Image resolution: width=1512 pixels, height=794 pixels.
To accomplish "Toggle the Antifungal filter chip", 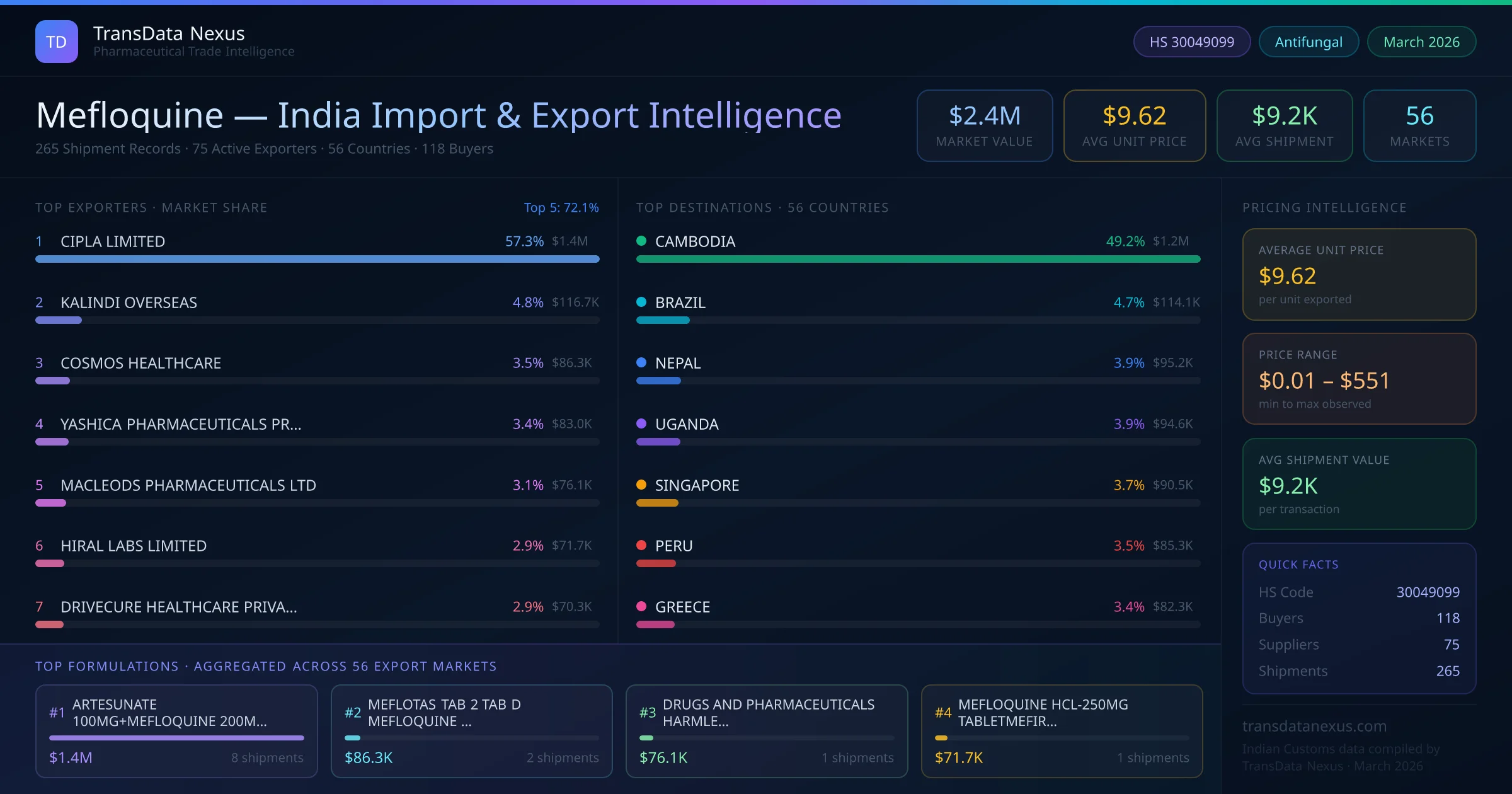I will tap(1308, 42).
